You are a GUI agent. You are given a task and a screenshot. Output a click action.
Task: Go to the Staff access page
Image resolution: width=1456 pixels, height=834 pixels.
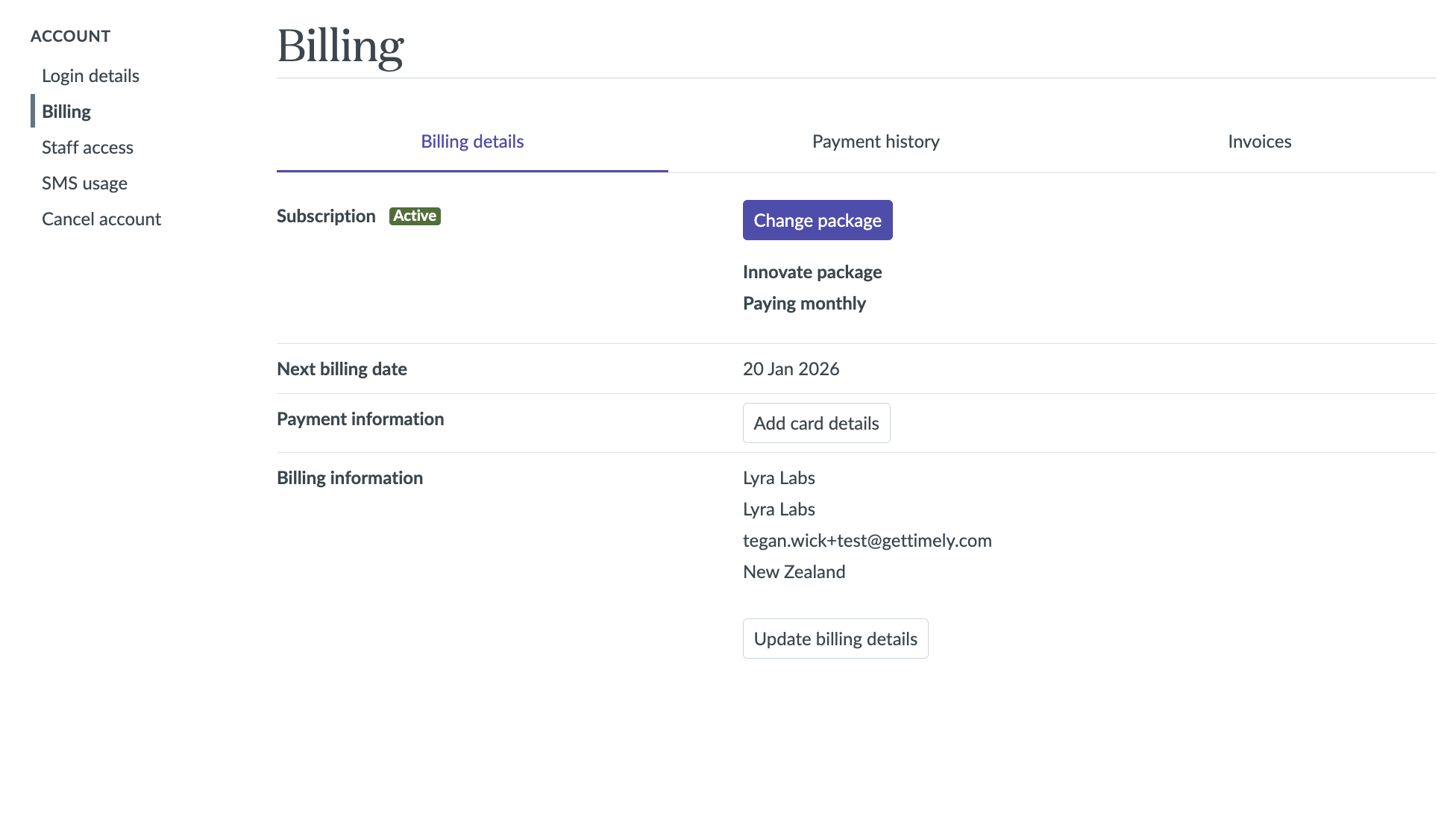87,148
